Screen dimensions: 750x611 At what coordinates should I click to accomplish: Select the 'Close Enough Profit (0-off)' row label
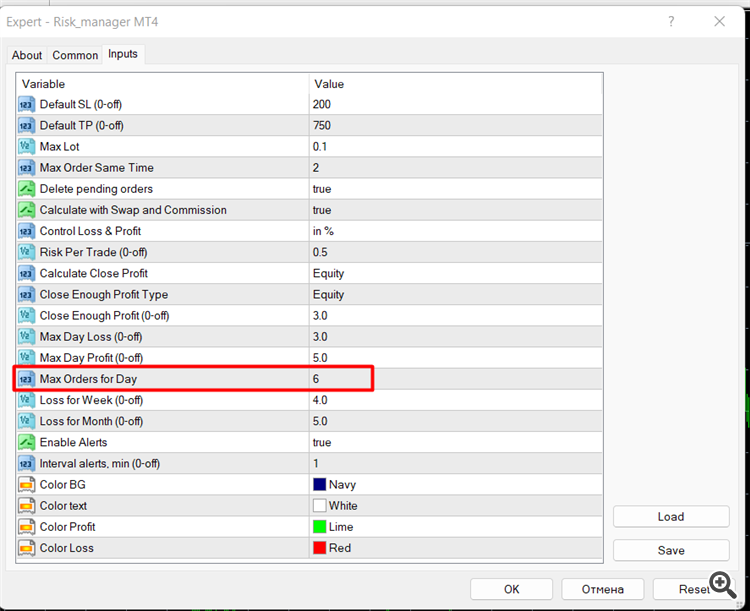[x=104, y=316]
